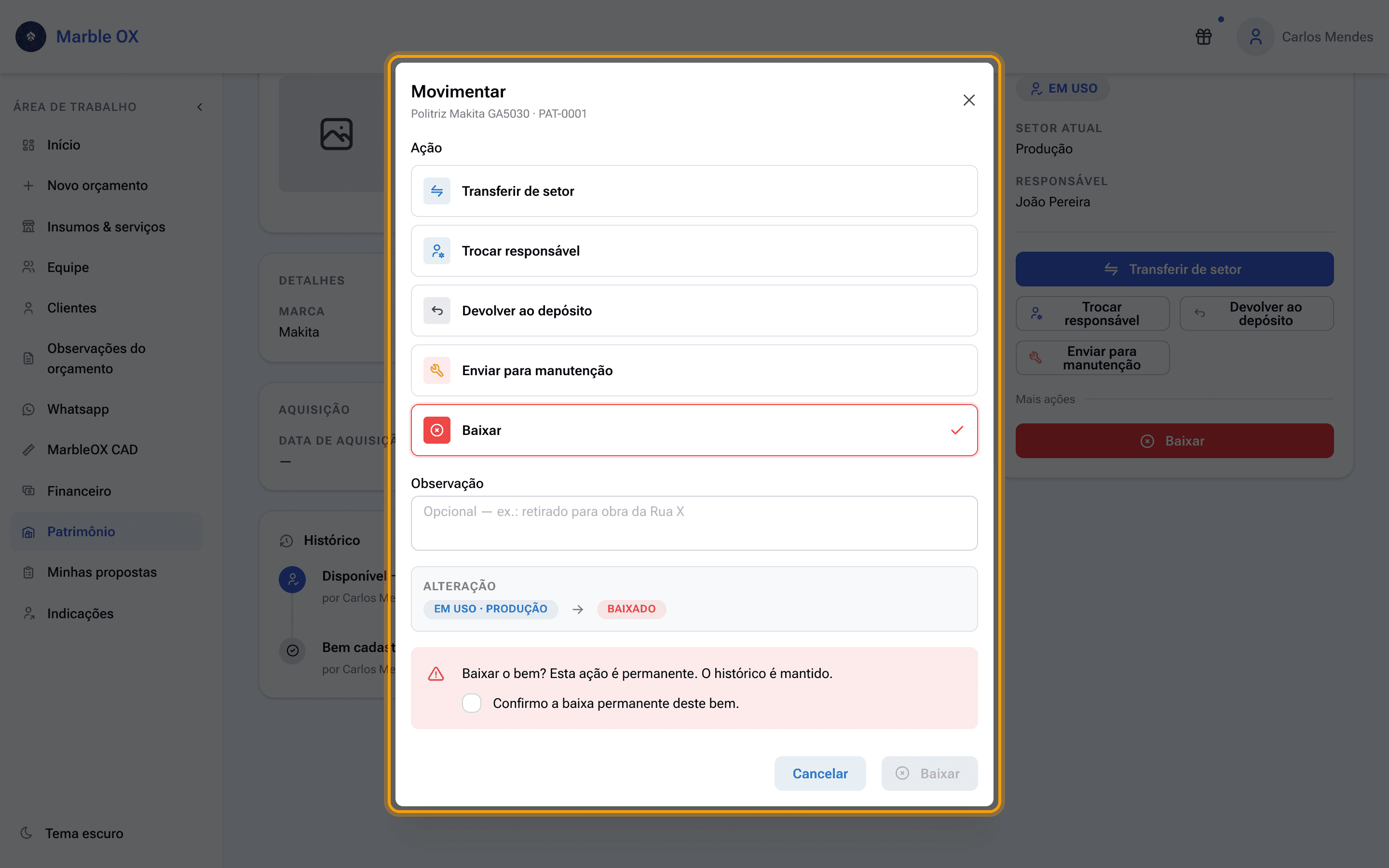Click the red Baixar icon in the action list
Image resolution: width=1389 pixels, height=868 pixels.
coord(437,430)
